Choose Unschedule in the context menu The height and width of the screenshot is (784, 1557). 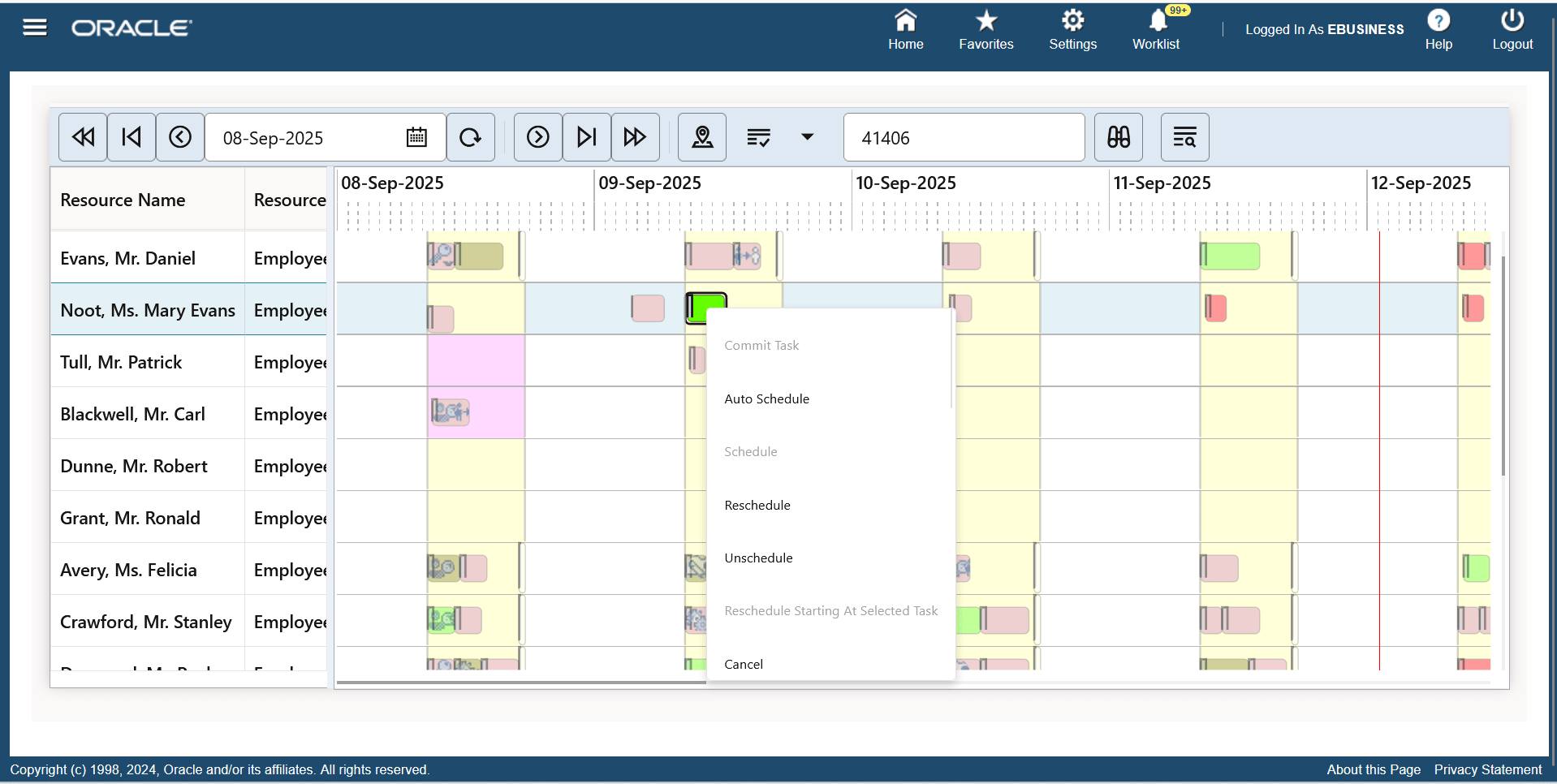point(757,558)
